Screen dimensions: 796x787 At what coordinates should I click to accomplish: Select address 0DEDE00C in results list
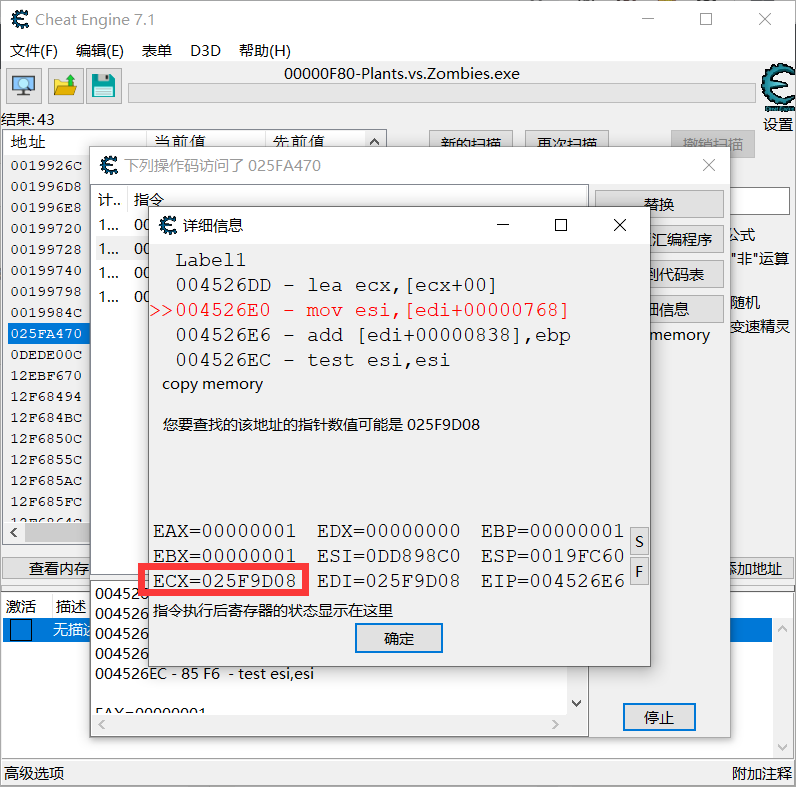[x=46, y=354]
